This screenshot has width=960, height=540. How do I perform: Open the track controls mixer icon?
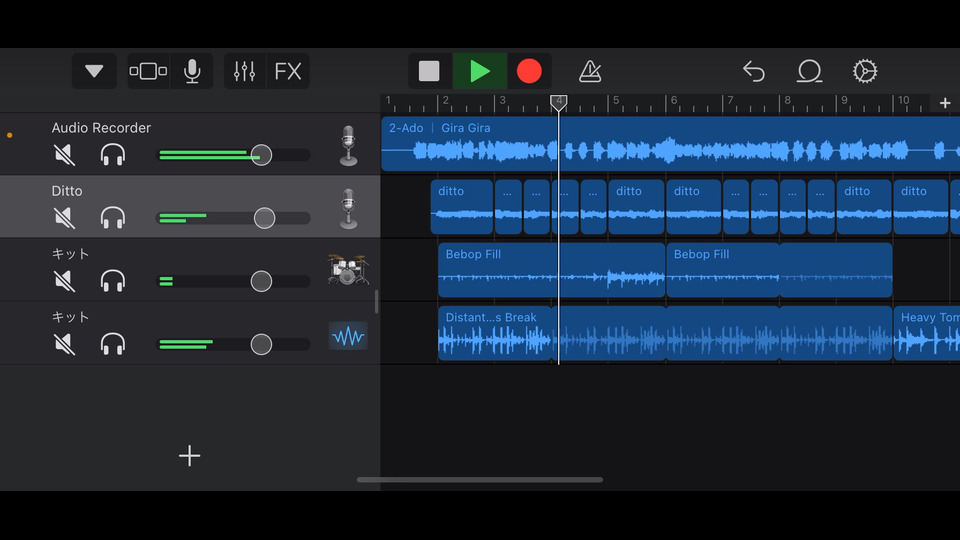pyautogui.click(x=245, y=71)
